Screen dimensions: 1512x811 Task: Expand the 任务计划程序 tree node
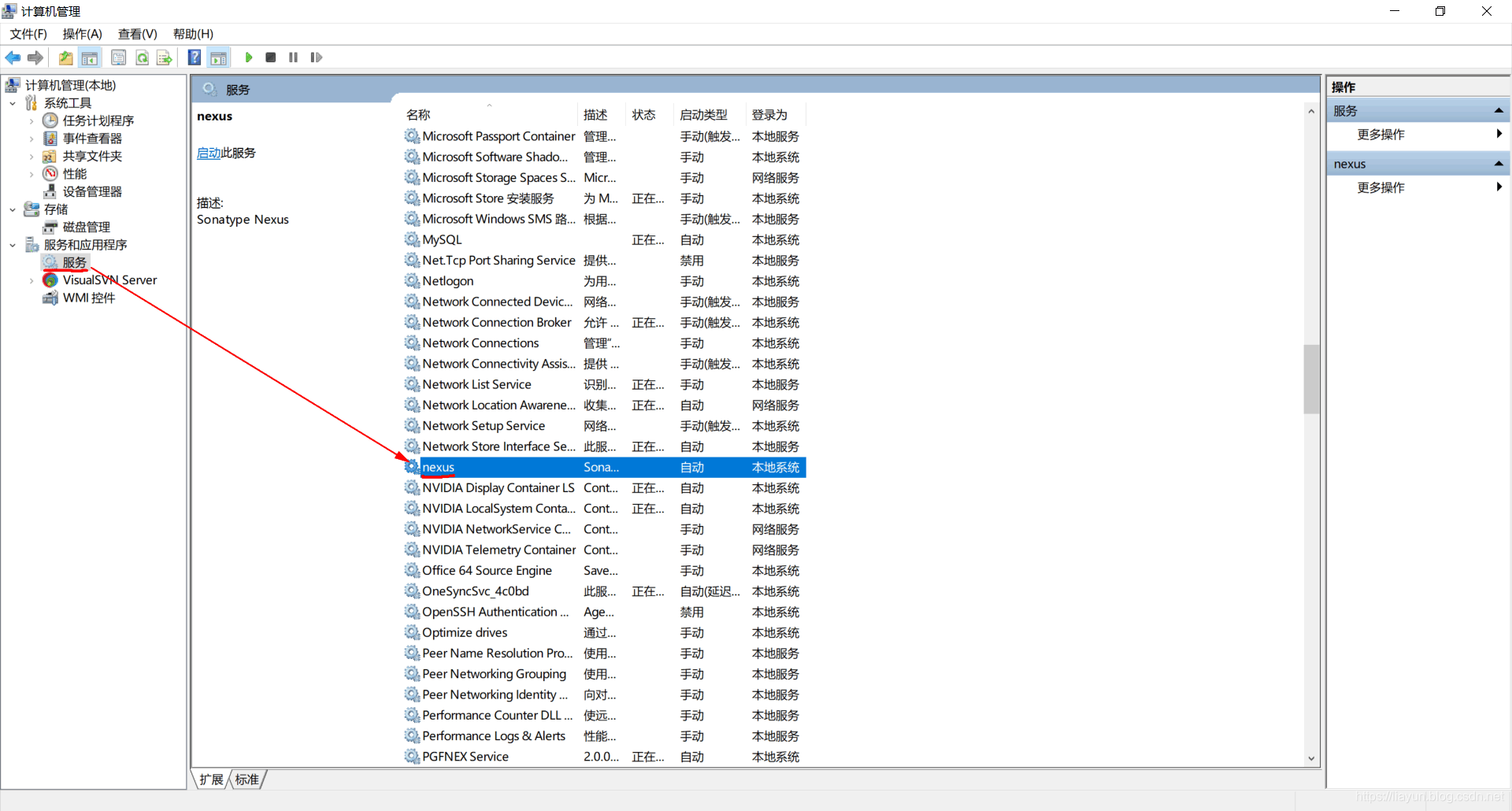31,120
